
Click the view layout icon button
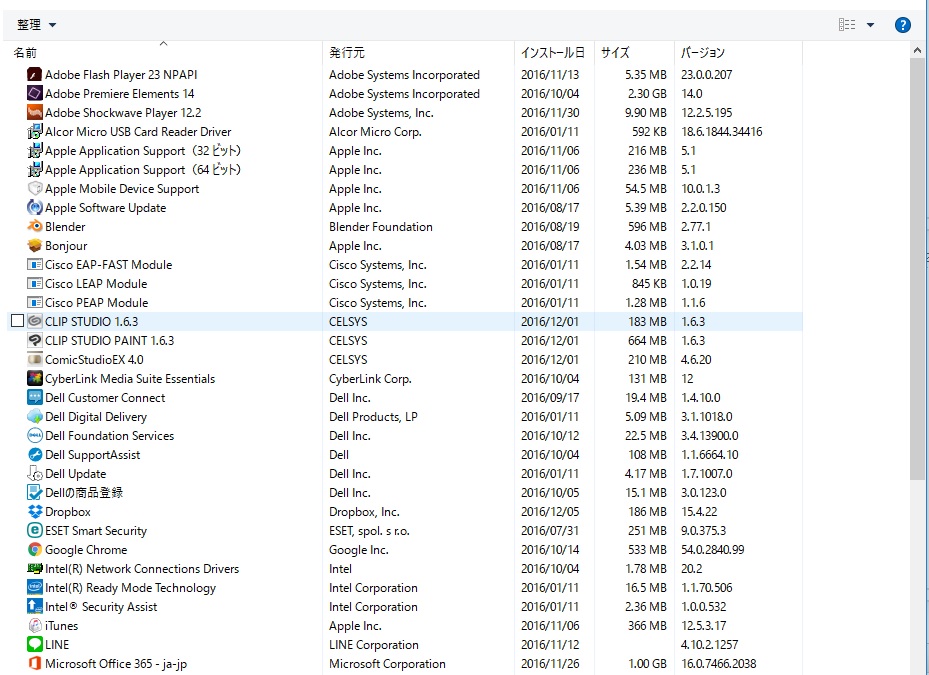tap(848, 25)
